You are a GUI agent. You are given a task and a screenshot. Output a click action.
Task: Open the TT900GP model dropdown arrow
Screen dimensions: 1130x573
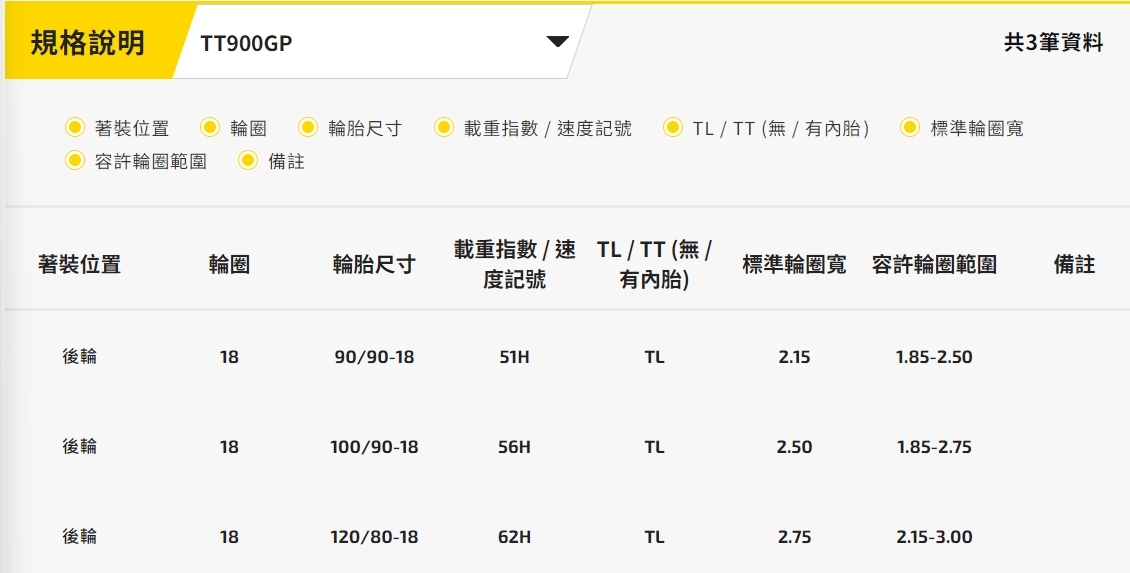pos(557,42)
